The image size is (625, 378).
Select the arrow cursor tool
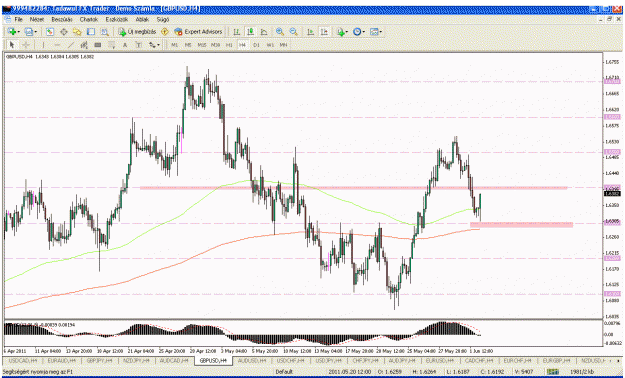[12, 45]
